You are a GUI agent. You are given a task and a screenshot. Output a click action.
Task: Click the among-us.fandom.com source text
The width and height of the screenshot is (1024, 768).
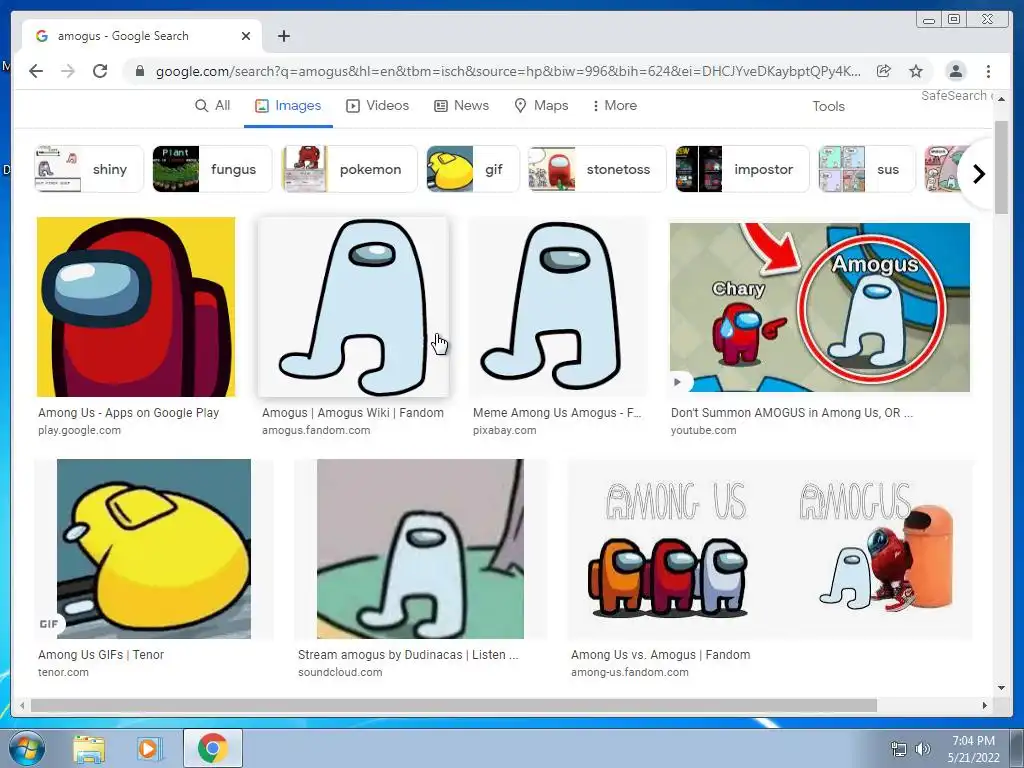630,672
